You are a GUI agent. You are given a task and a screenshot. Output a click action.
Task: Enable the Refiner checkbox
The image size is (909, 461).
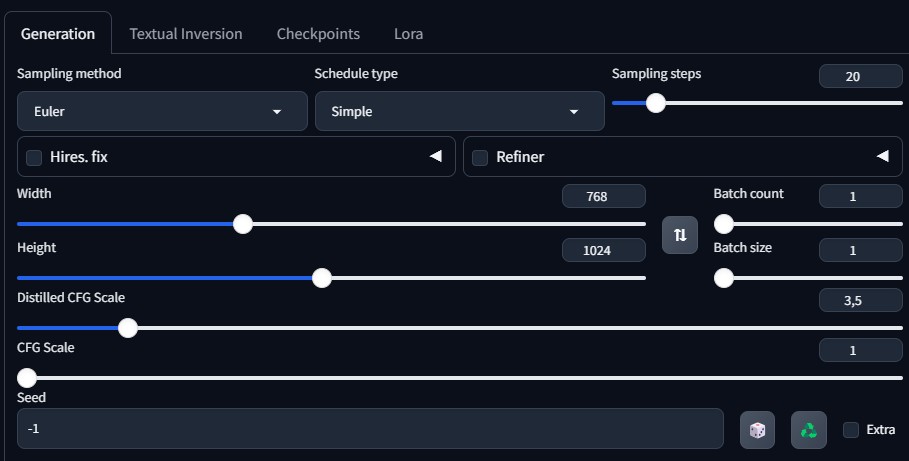click(480, 157)
